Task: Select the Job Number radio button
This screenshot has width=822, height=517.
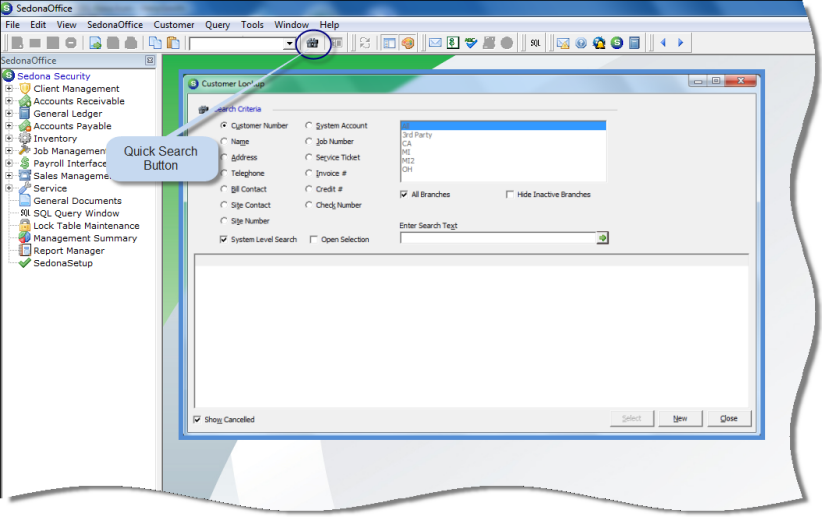Action: pyautogui.click(x=309, y=141)
